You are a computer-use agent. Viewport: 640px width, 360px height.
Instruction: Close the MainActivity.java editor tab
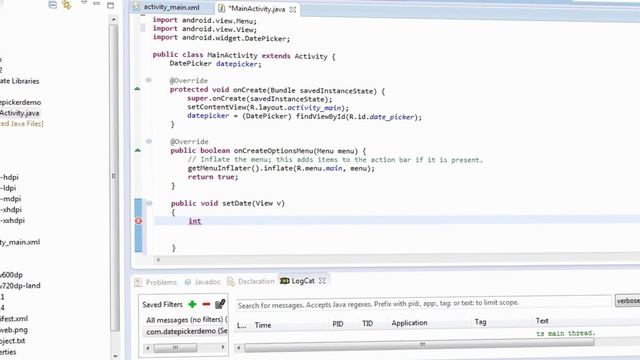[x=293, y=9]
